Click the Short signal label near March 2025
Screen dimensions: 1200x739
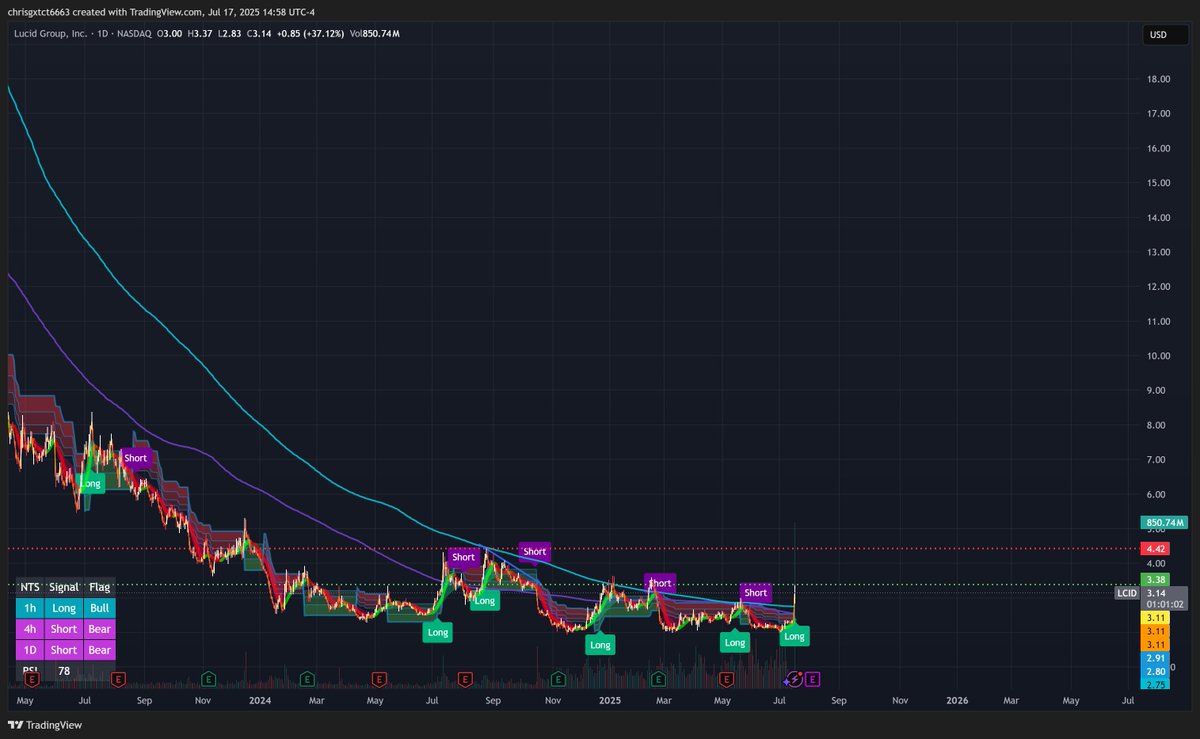660,582
